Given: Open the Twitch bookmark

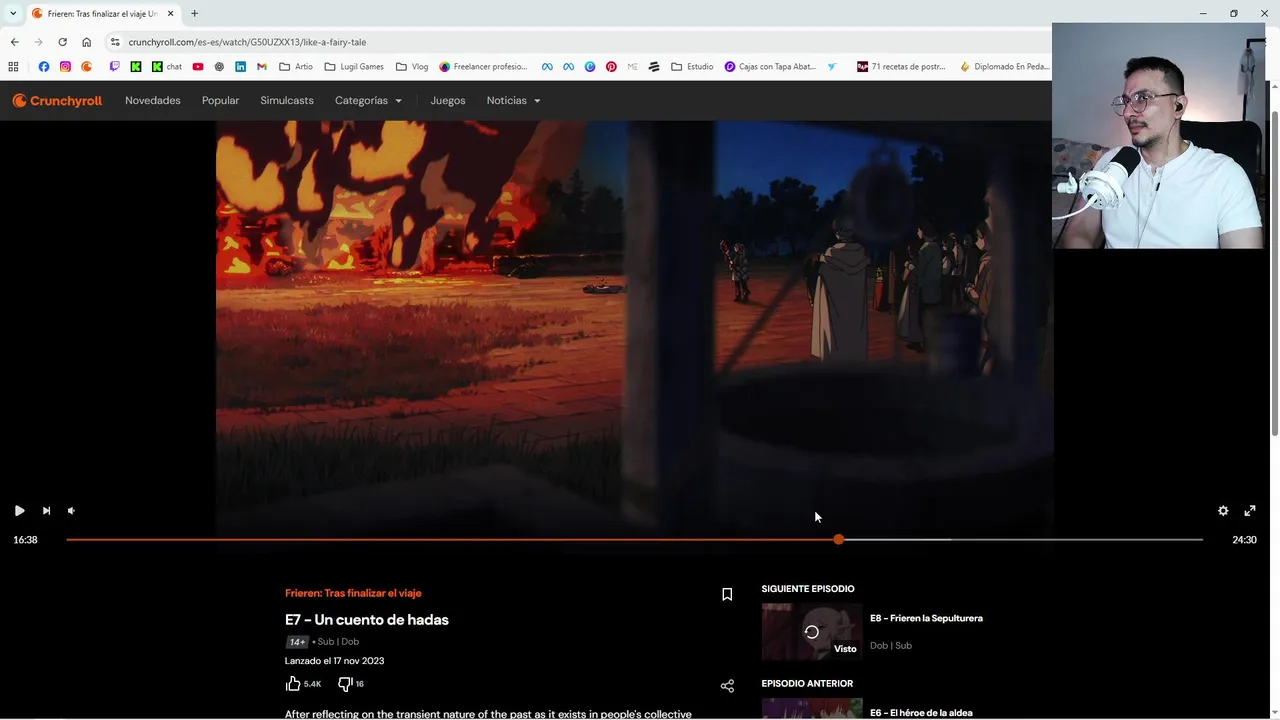Looking at the screenshot, I should click(x=114, y=67).
